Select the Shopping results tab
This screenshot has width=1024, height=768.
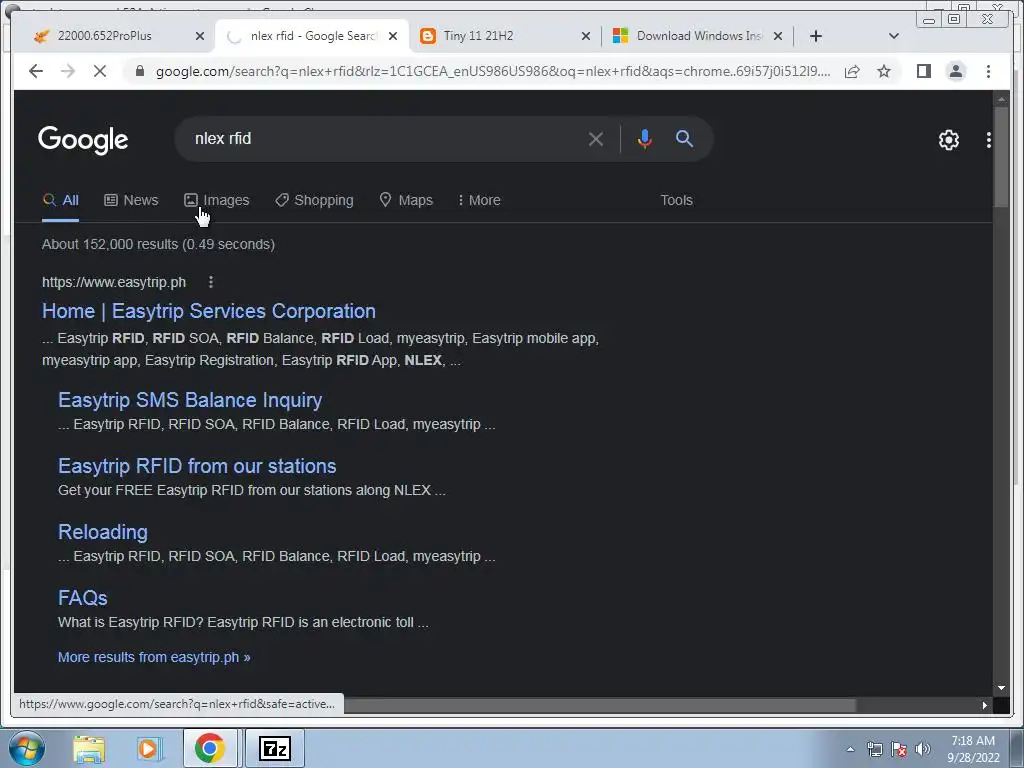point(314,200)
